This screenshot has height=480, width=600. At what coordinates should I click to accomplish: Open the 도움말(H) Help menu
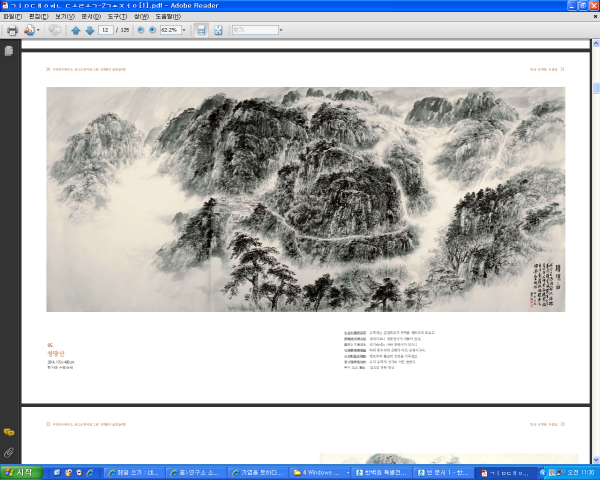point(168,16)
